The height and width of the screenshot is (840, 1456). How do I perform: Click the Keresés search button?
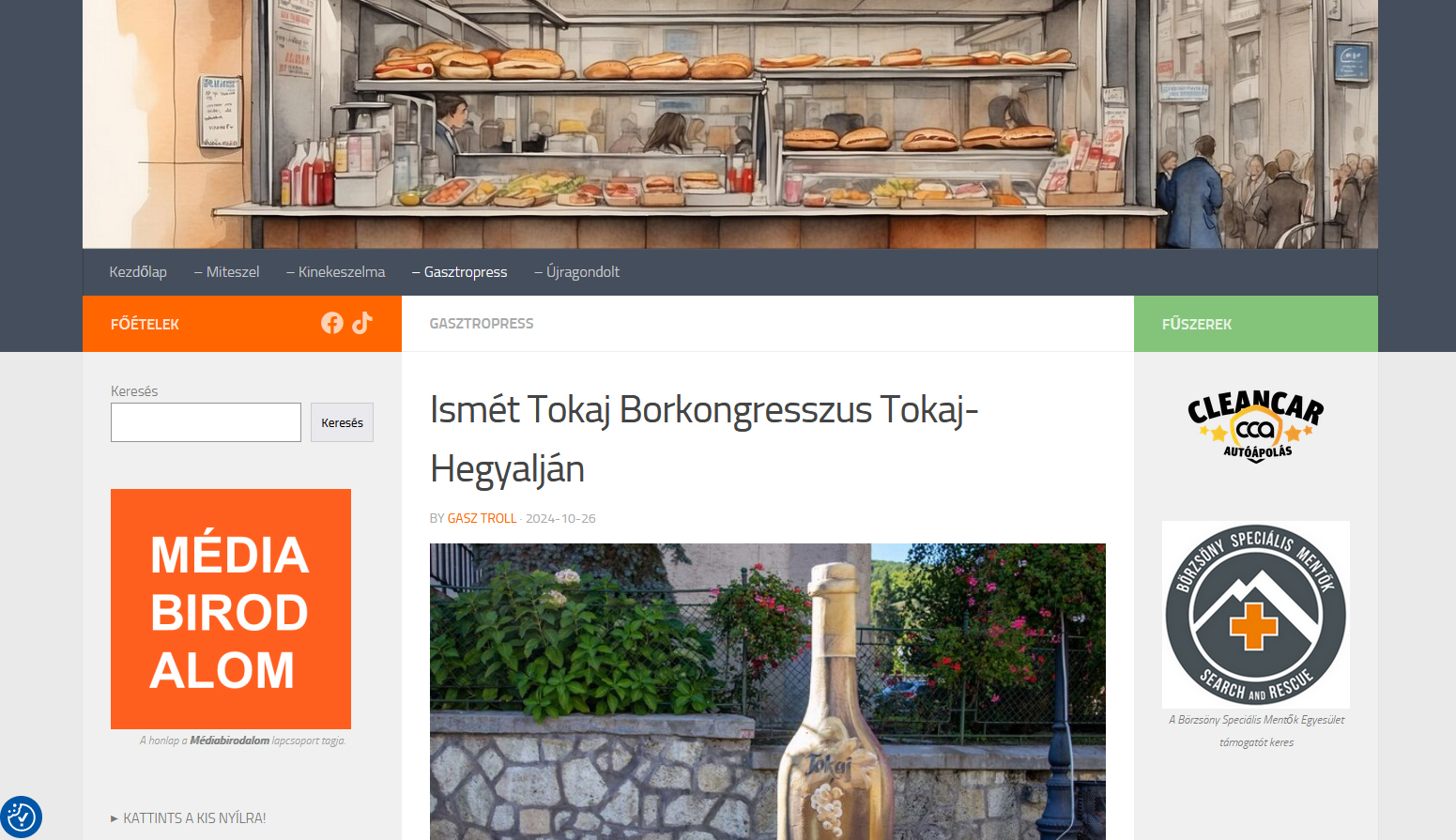(x=342, y=422)
